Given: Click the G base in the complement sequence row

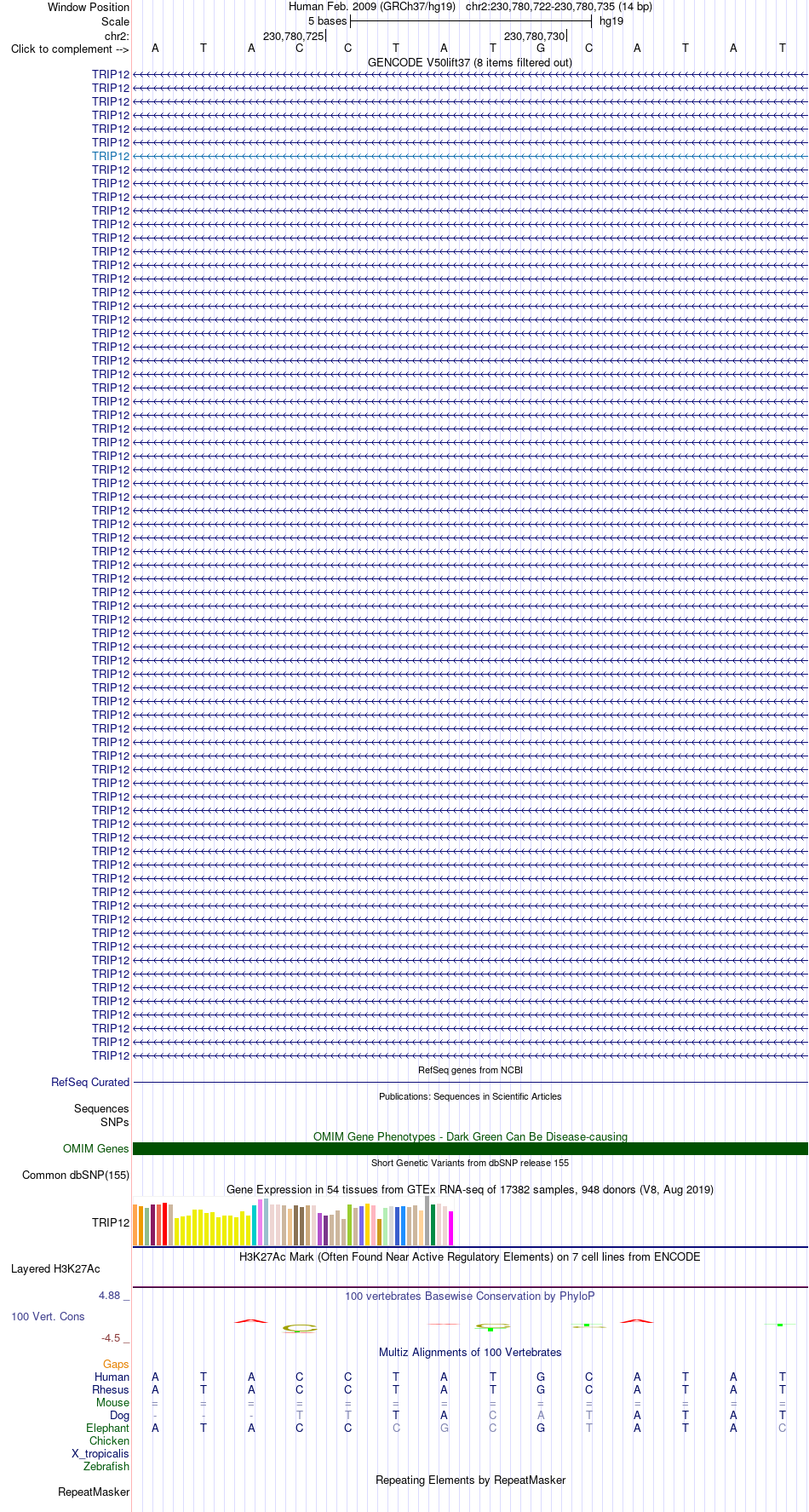Looking at the screenshot, I should click(x=541, y=48).
